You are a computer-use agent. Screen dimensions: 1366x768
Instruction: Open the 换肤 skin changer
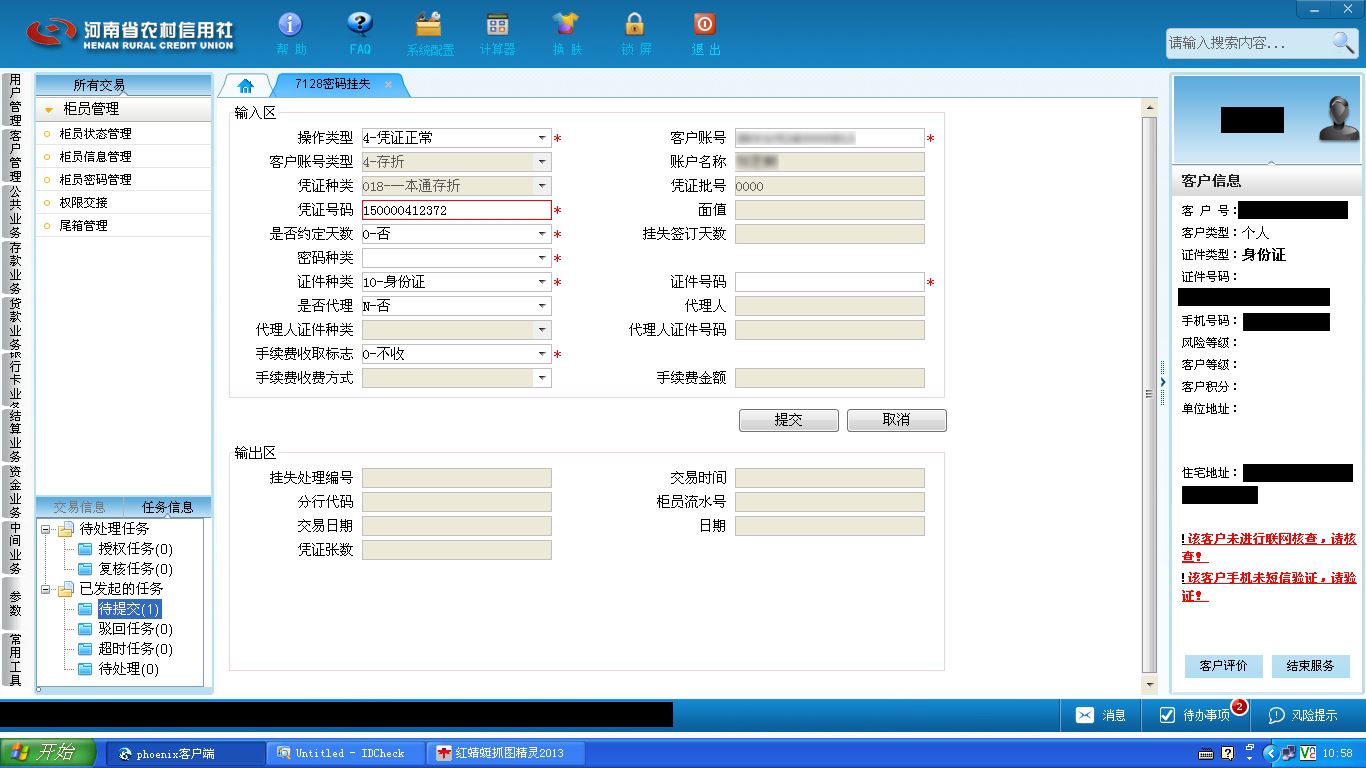[x=566, y=33]
